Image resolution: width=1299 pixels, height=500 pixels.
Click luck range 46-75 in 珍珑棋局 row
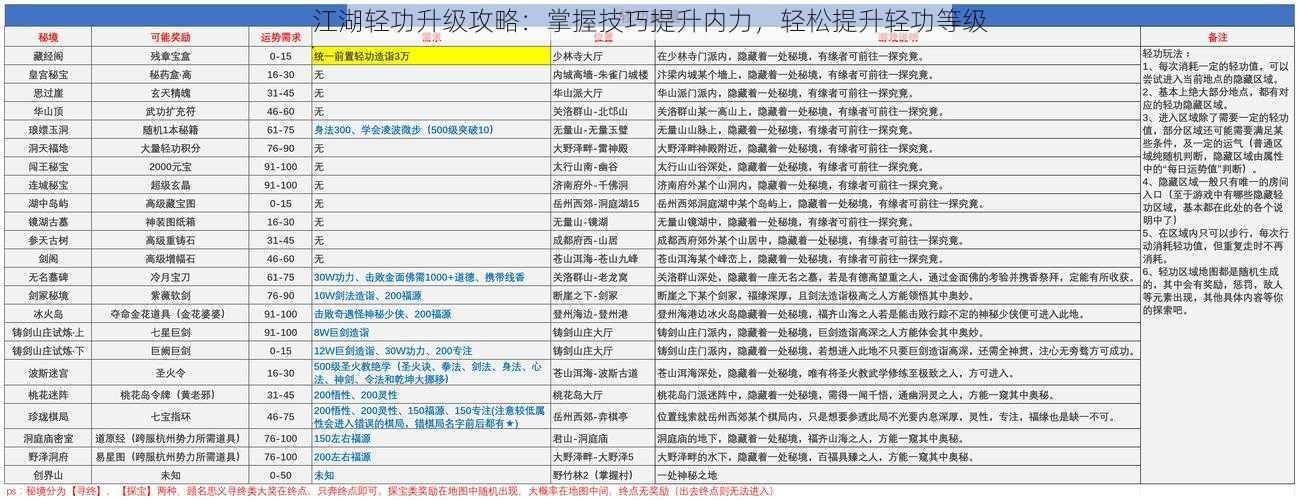281,416
